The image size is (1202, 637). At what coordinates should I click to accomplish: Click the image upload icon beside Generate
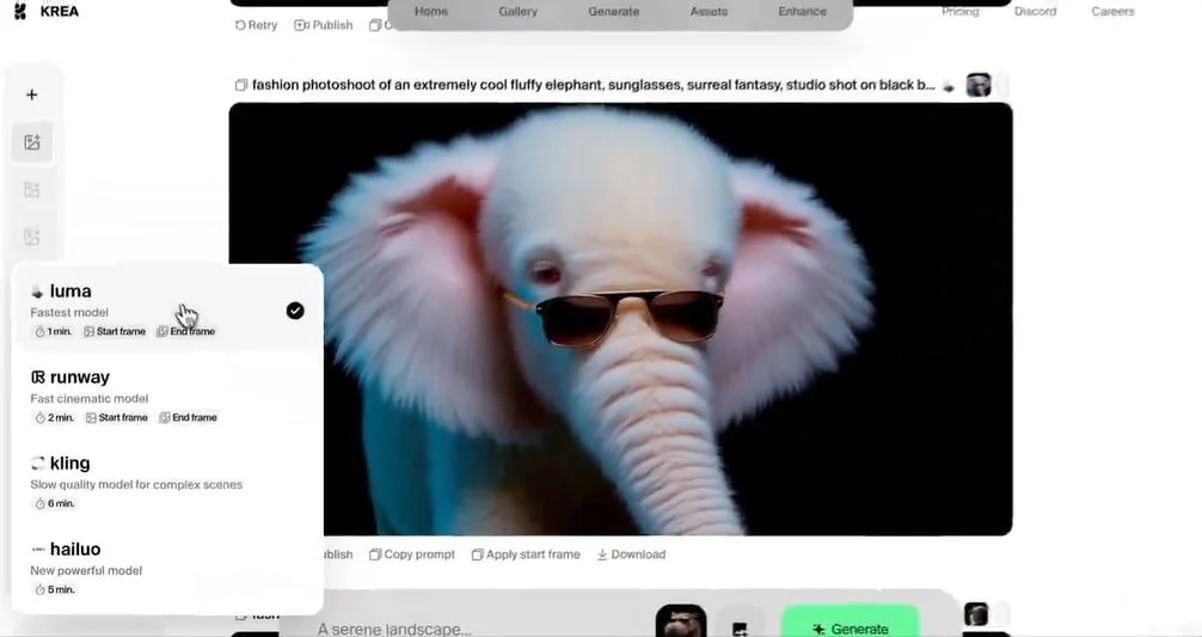740,628
